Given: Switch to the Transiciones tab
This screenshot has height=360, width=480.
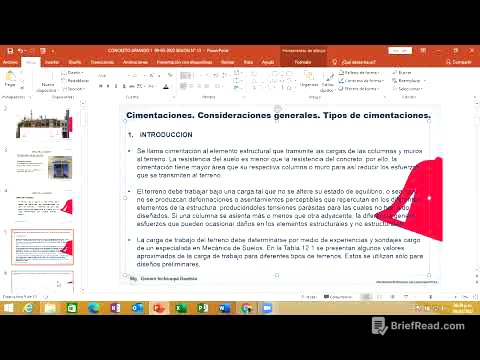Looking at the screenshot, I should (102, 62).
